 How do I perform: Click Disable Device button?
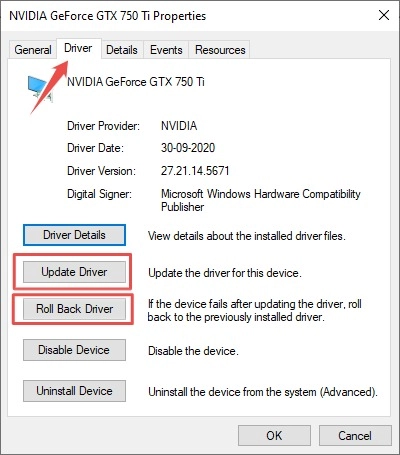(74, 350)
